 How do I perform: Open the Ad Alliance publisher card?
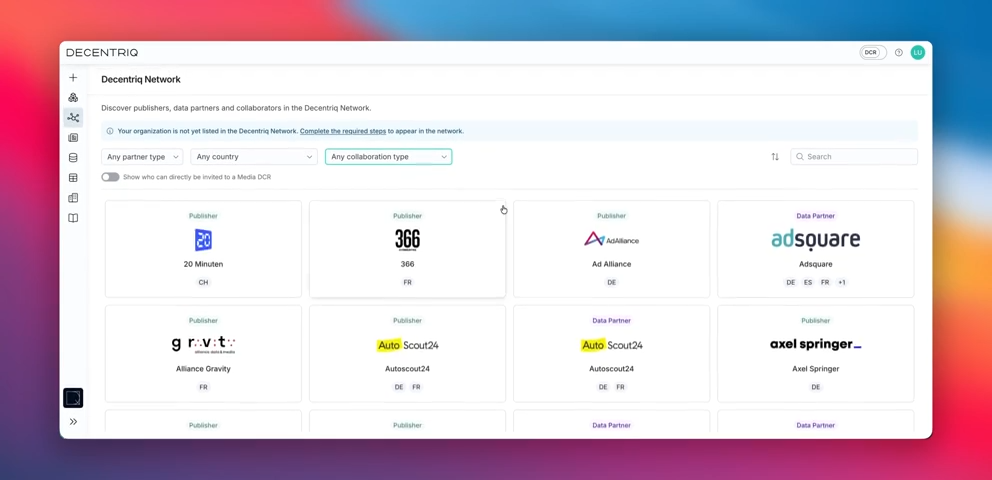(x=611, y=249)
